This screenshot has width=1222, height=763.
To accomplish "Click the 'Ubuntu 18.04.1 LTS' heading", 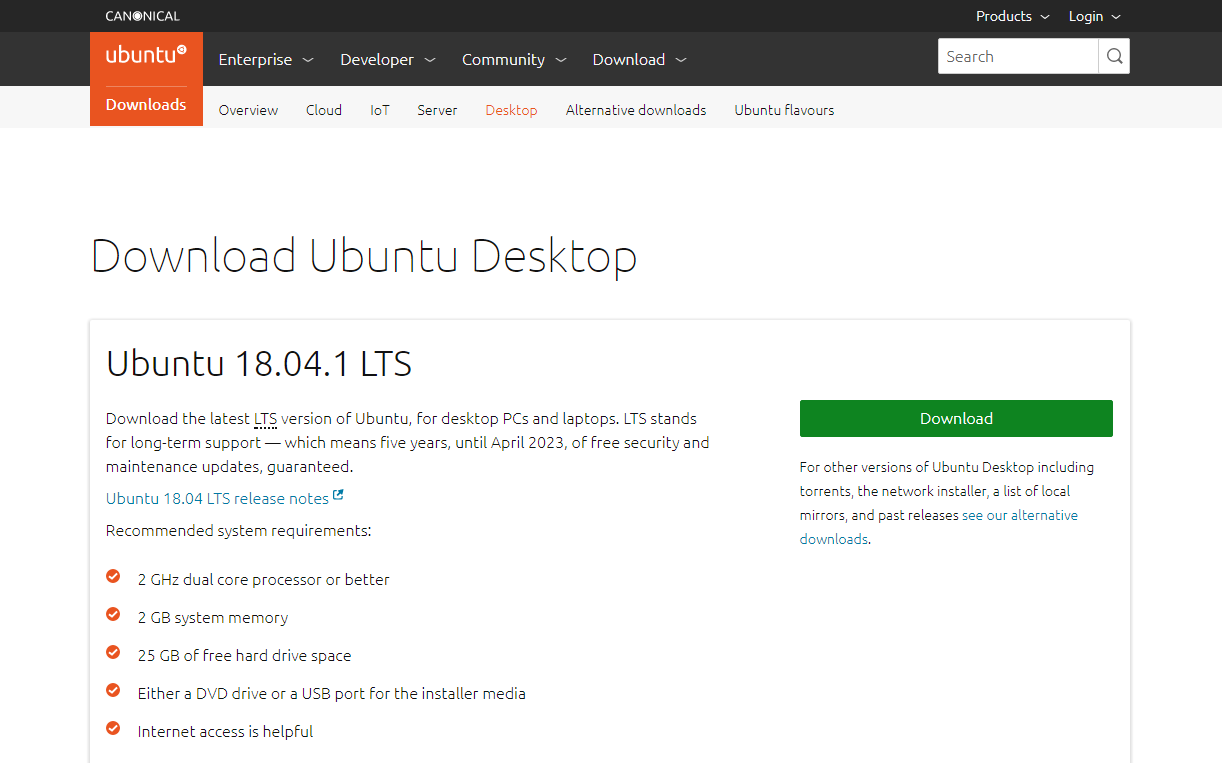I will pos(259,362).
